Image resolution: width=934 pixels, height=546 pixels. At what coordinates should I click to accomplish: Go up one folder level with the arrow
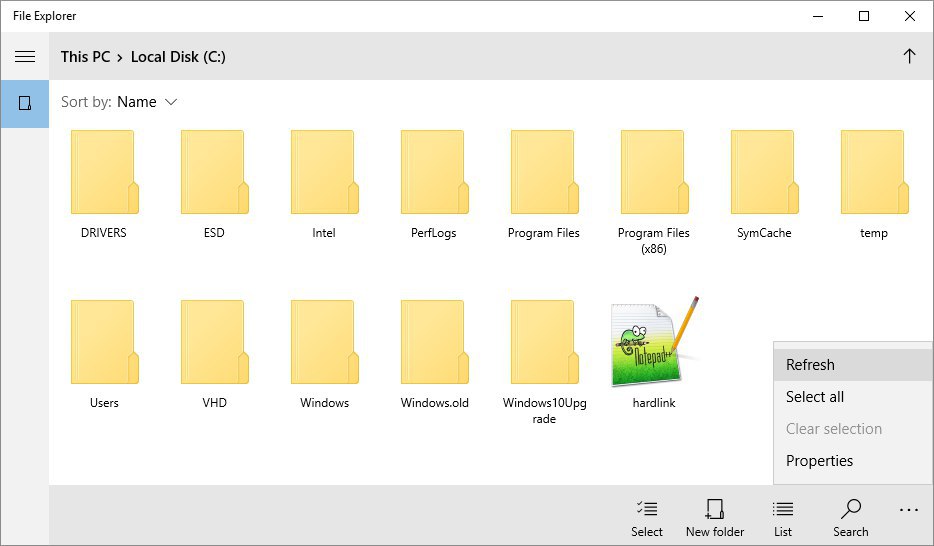(x=909, y=57)
